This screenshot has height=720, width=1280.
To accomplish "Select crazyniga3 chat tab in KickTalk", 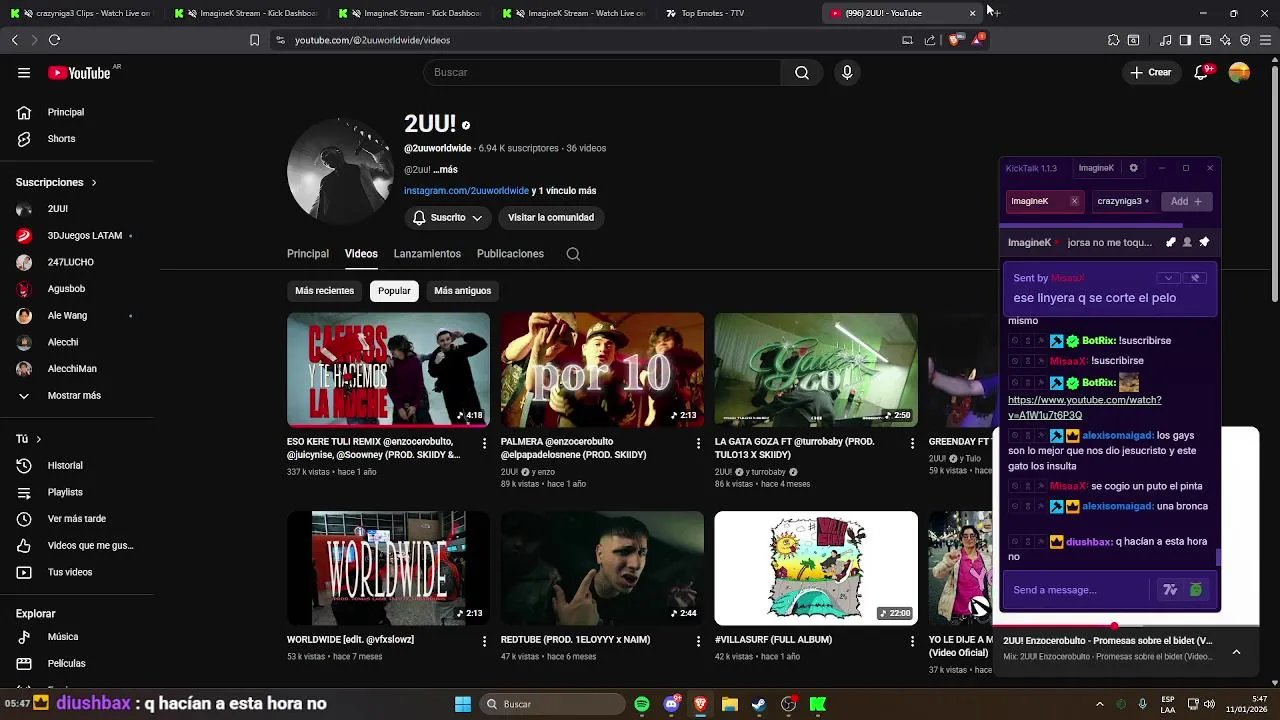I will point(1126,201).
